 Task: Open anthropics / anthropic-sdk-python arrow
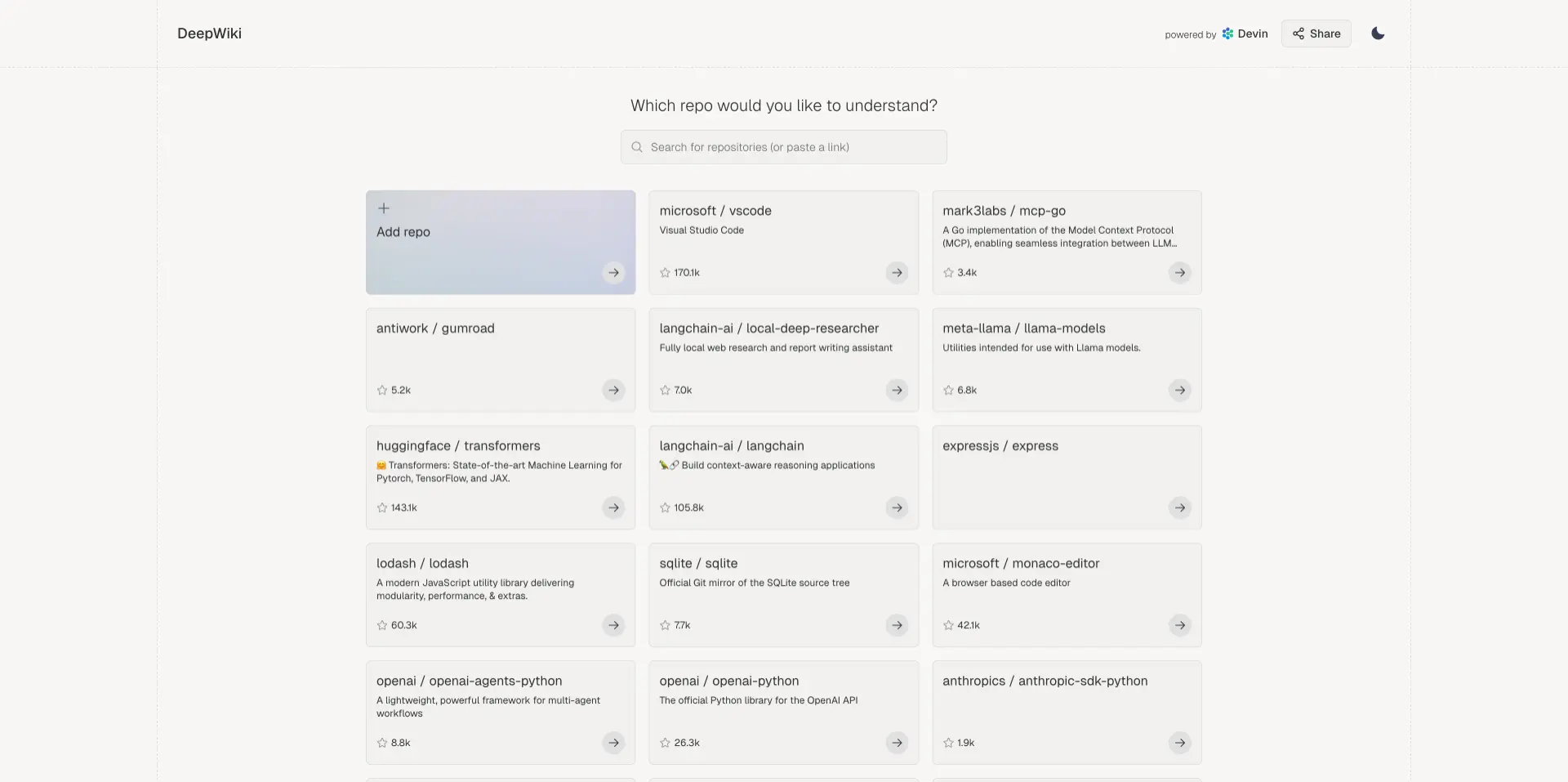tap(1179, 743)
